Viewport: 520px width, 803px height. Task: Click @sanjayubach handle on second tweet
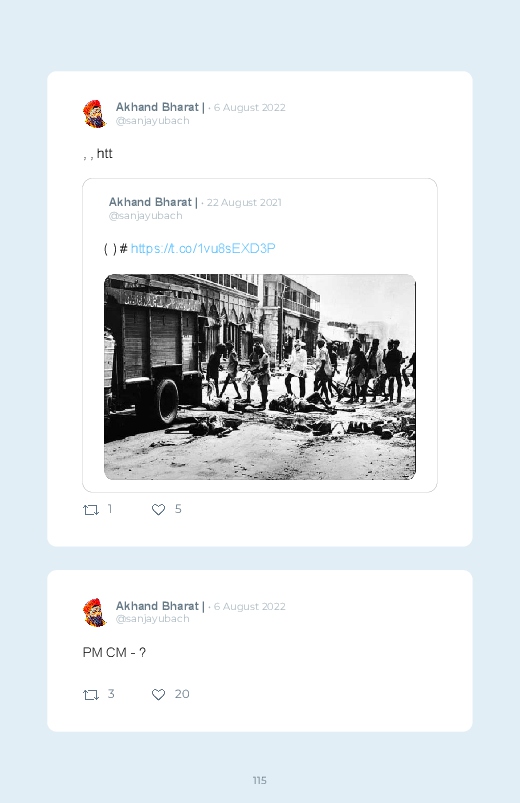tap(153, 619)
